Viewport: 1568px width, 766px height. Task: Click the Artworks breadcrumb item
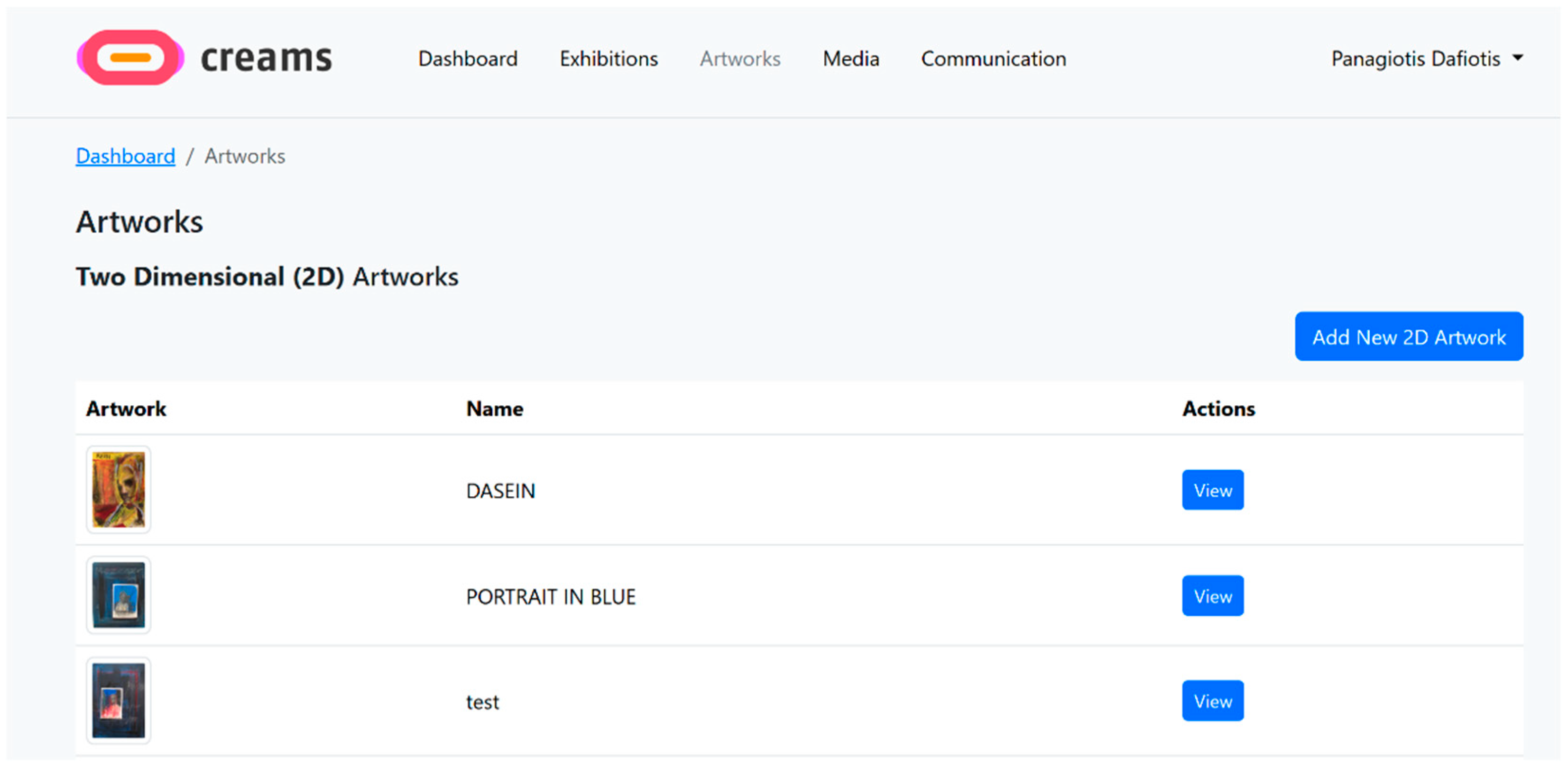[x=245, y=156]
